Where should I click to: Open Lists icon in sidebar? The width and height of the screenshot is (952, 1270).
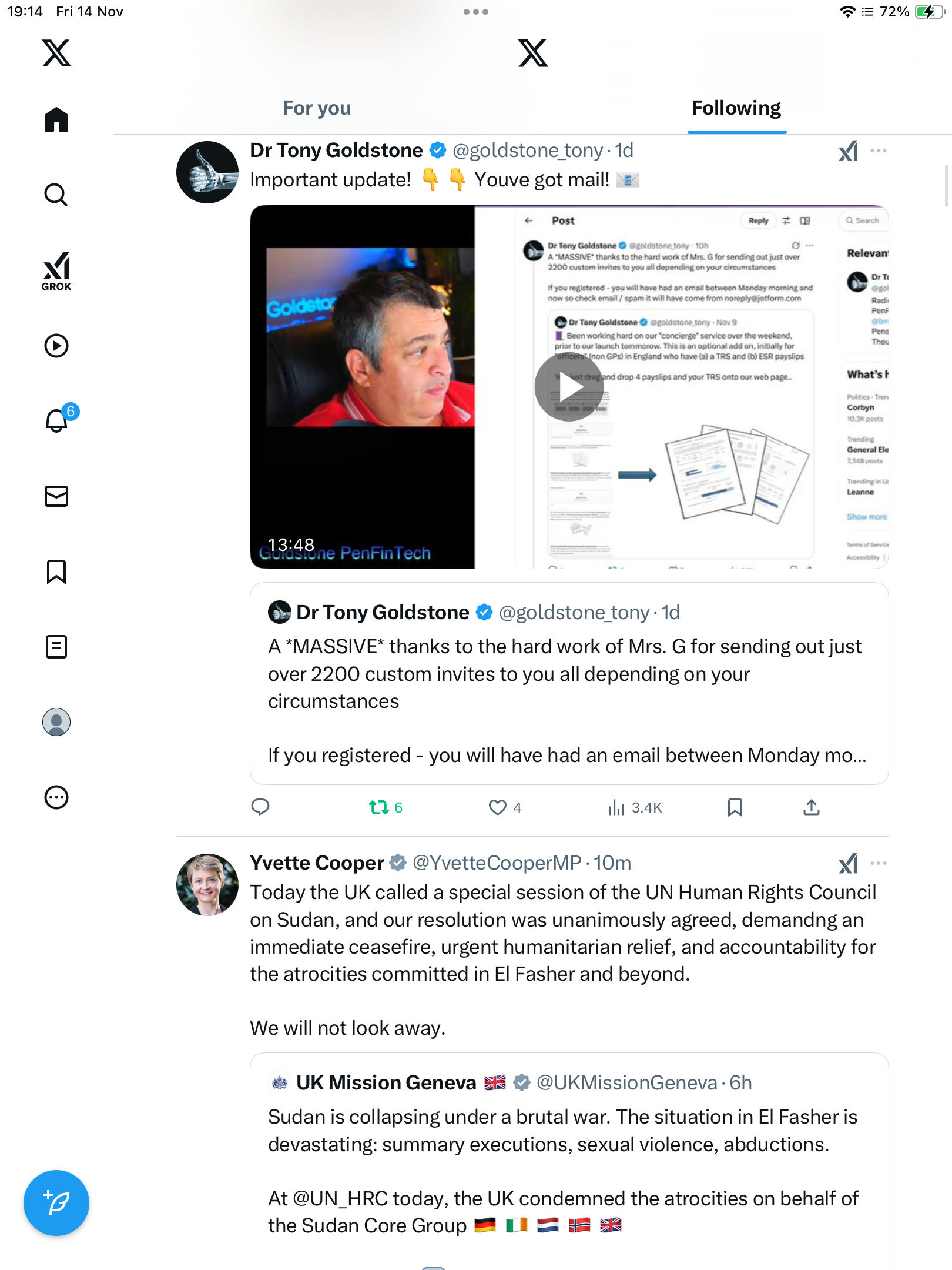[x=56, y=647]
